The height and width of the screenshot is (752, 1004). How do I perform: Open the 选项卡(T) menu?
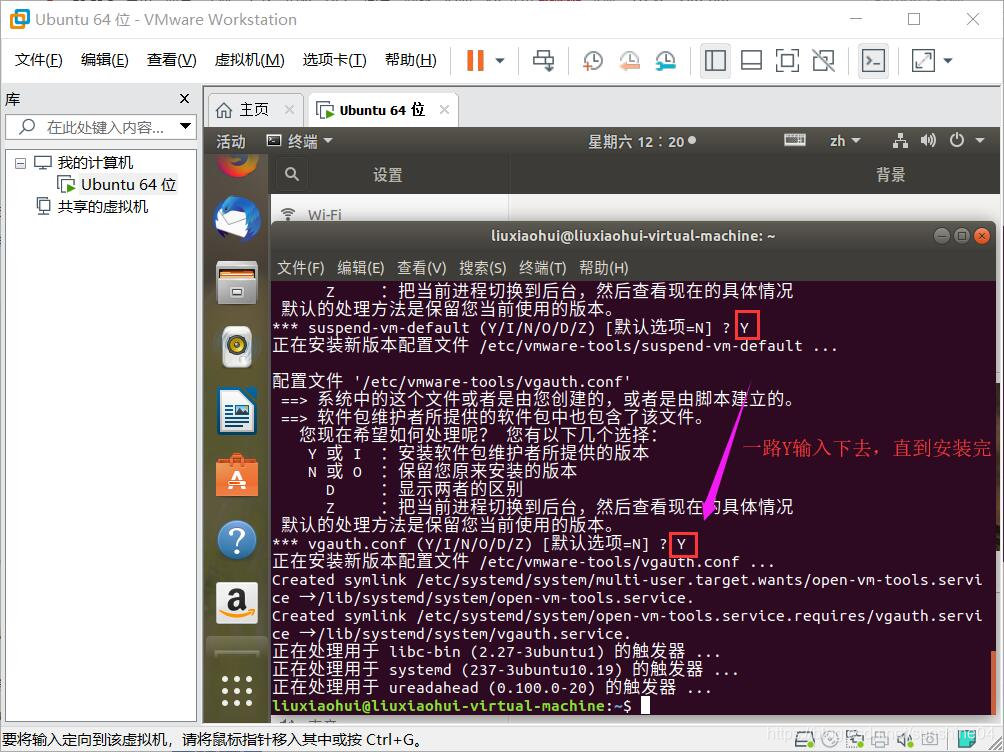tap(334, 60)
